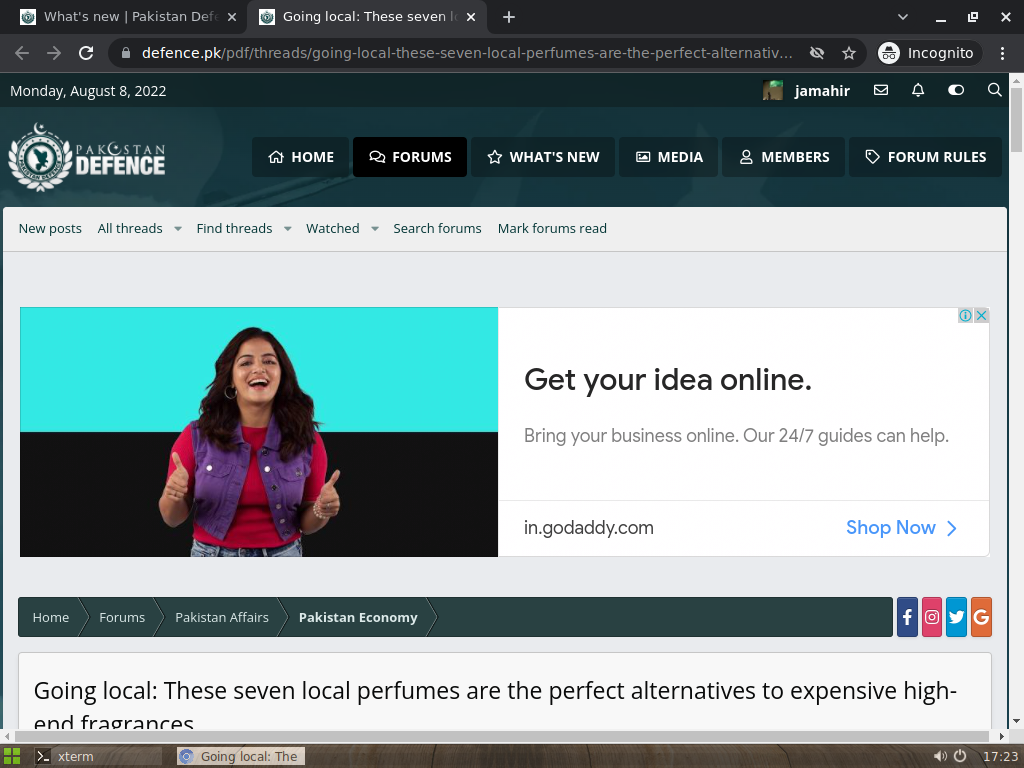Viewport: 1024px width, 768px height.
Task: Open MEMBERS navigation item
Action: pyautogui.click(x=784, y=157)
